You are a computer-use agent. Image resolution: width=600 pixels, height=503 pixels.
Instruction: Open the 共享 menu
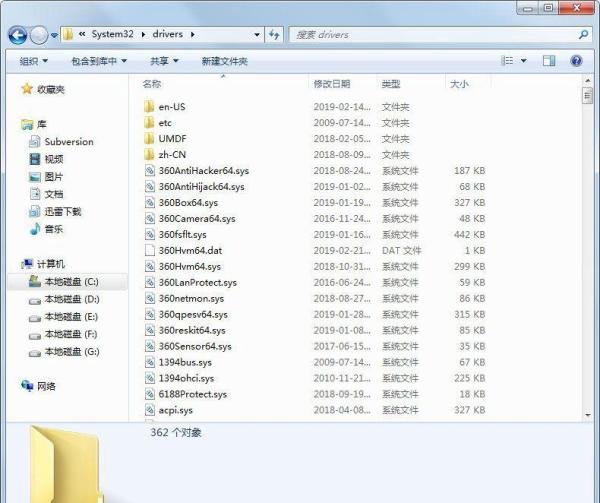coord(164,61)
